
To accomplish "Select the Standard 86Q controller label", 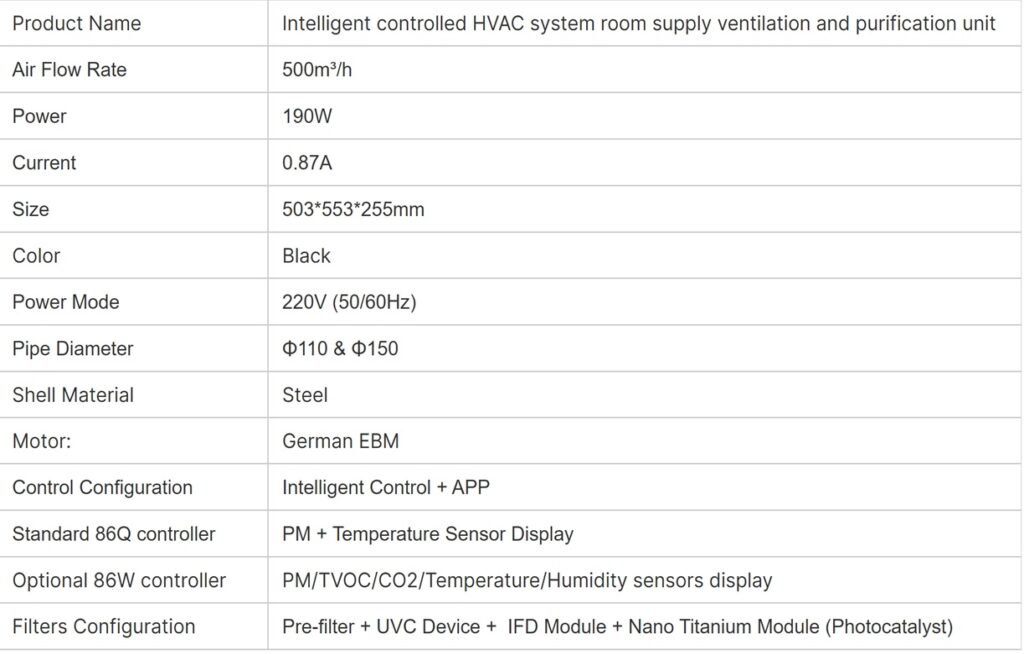I will coord(113,534).
